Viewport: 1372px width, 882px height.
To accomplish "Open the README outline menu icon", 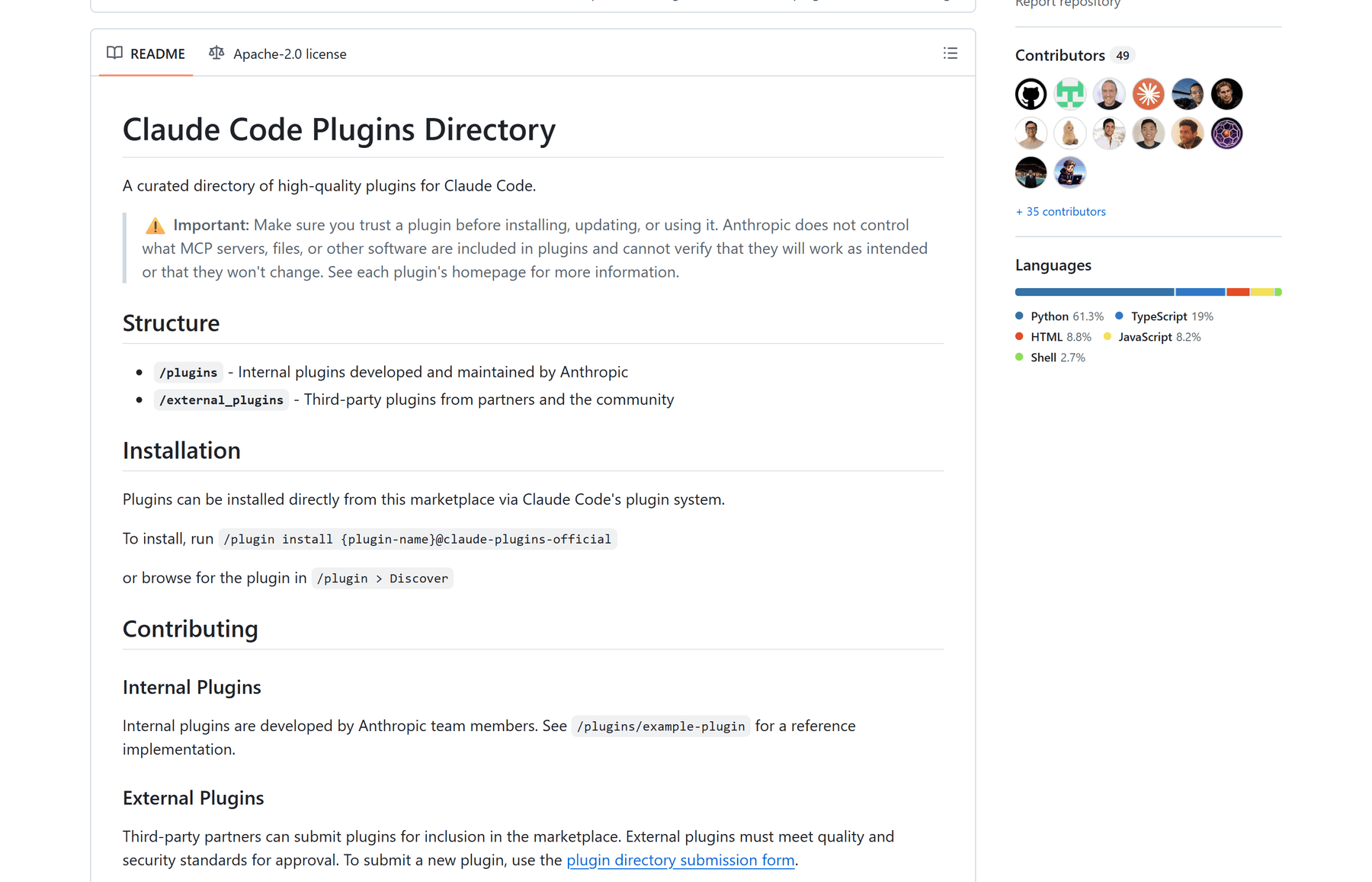I will click(950, 53).
